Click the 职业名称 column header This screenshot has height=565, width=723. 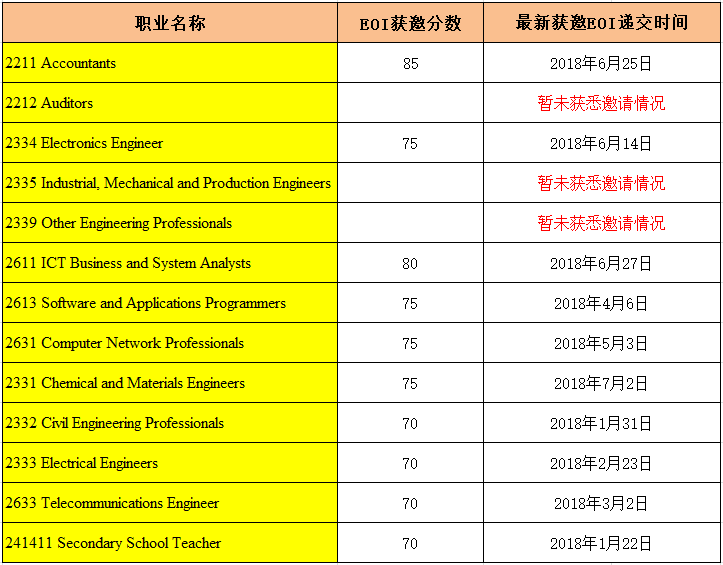click(x=169, y=23)
